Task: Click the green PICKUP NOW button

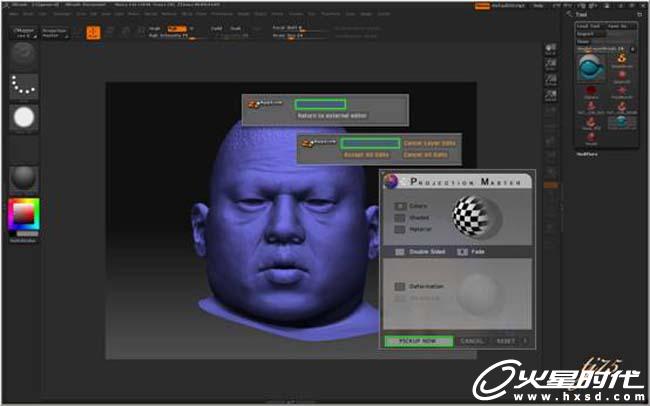Action: [418, 341]
